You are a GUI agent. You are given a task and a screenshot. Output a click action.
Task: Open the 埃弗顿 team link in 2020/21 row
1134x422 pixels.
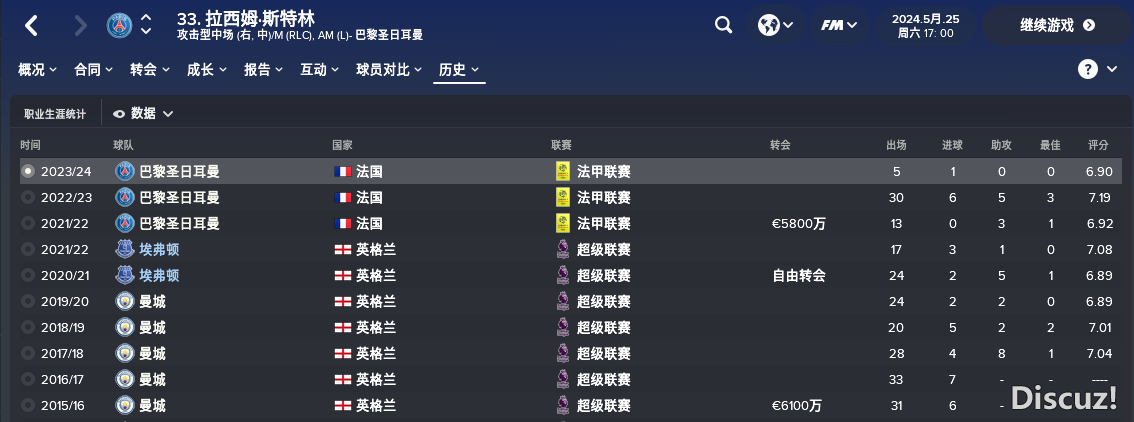tap(159, 275)
